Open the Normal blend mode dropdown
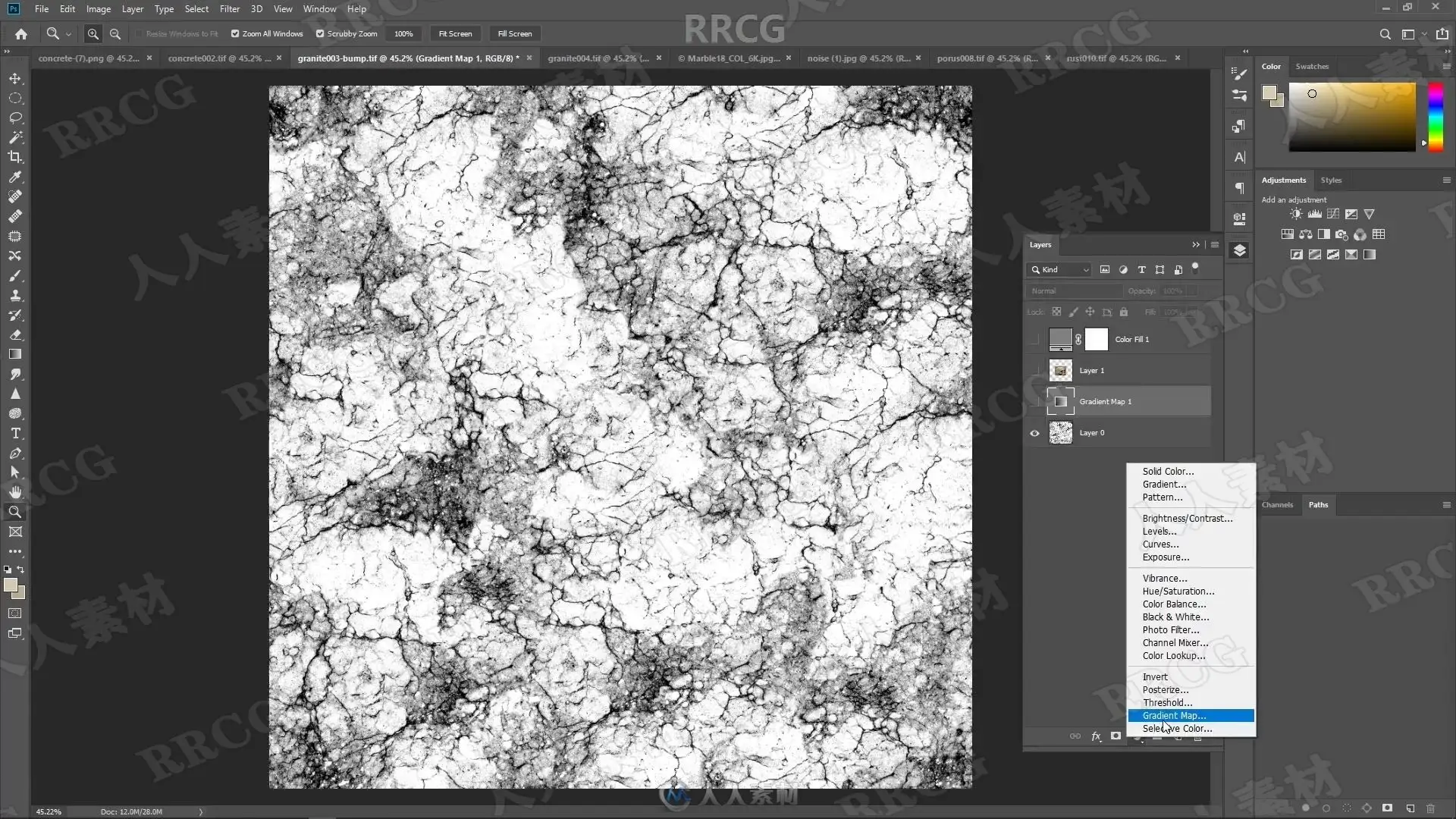This screenshot has height=819, width=1456. [1075, 291]
